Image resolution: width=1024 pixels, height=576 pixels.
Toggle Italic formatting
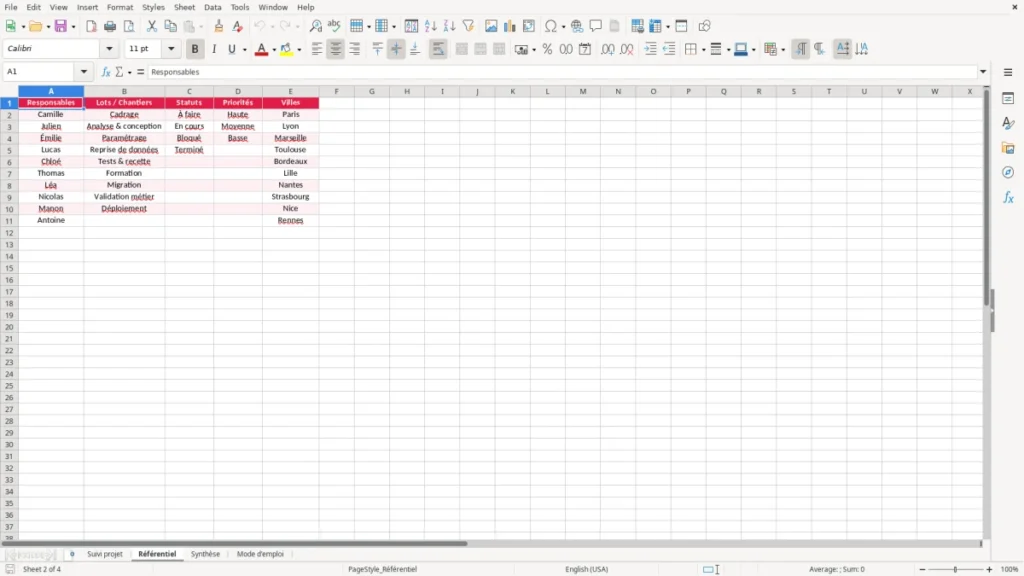(x=214, y=49)
